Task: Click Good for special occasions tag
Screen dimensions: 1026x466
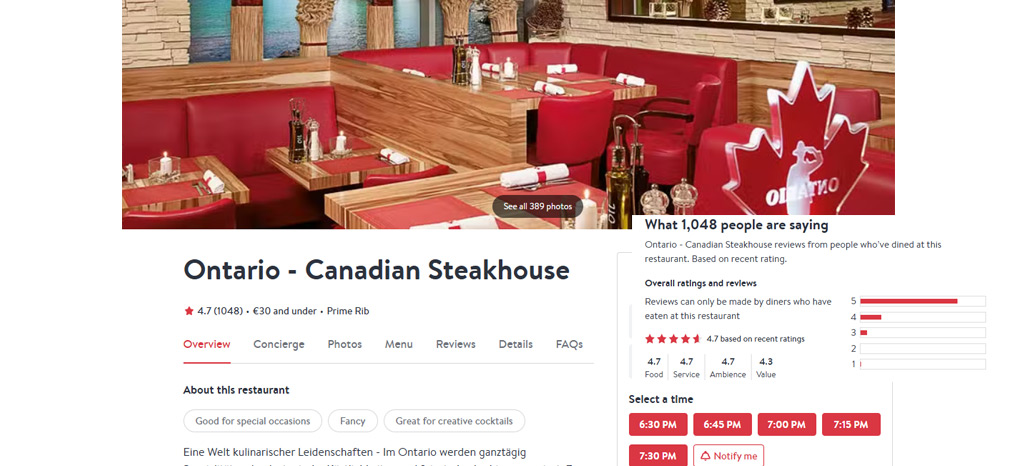Action: [x=253, y=421]
